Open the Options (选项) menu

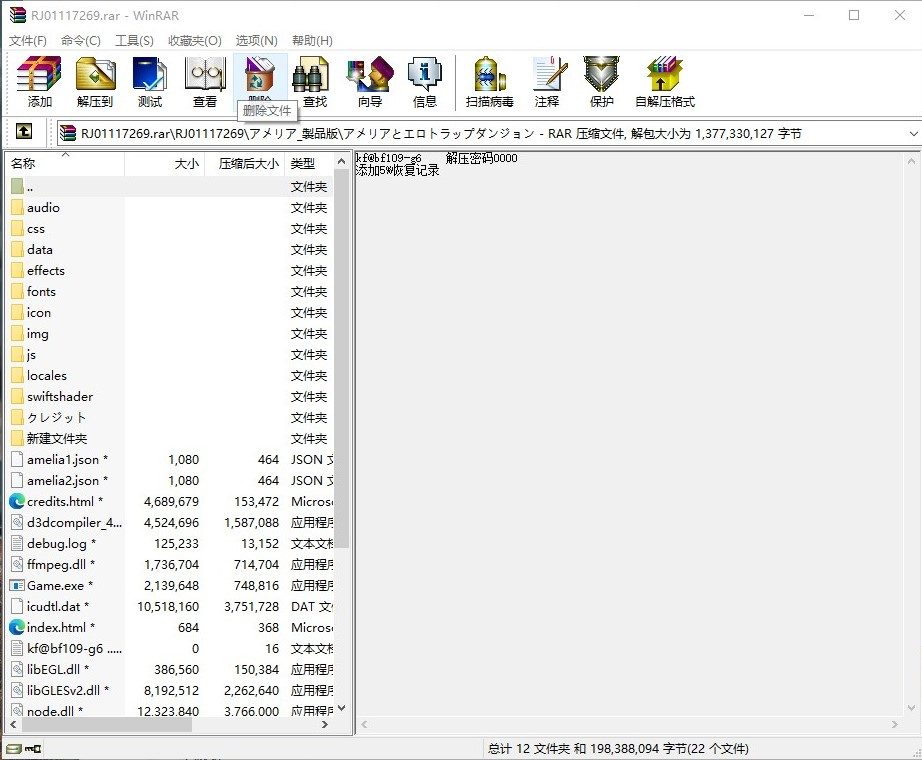(256, 41)
